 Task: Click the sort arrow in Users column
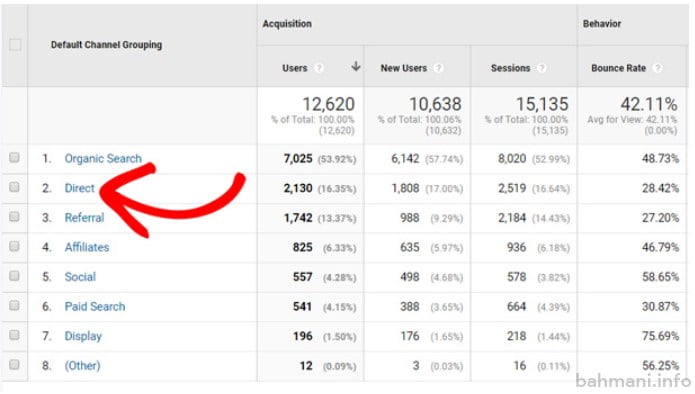click(355, 67)
